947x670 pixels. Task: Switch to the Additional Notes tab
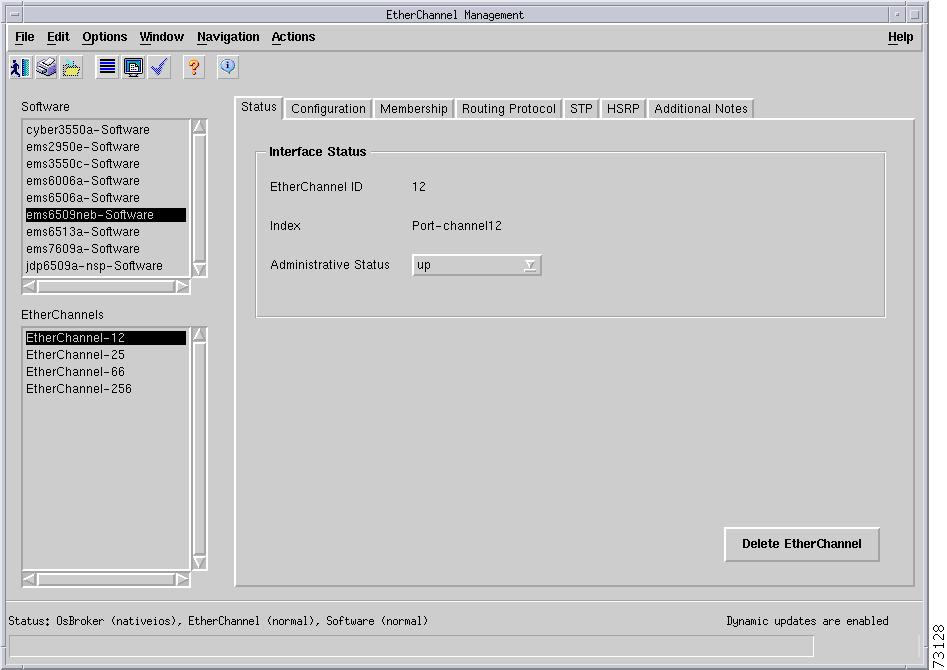point(701,109)
